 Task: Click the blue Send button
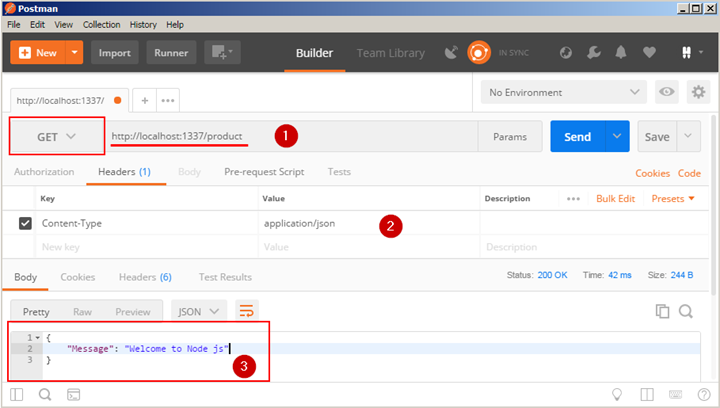pyautogui.click(x=578, y=137)
